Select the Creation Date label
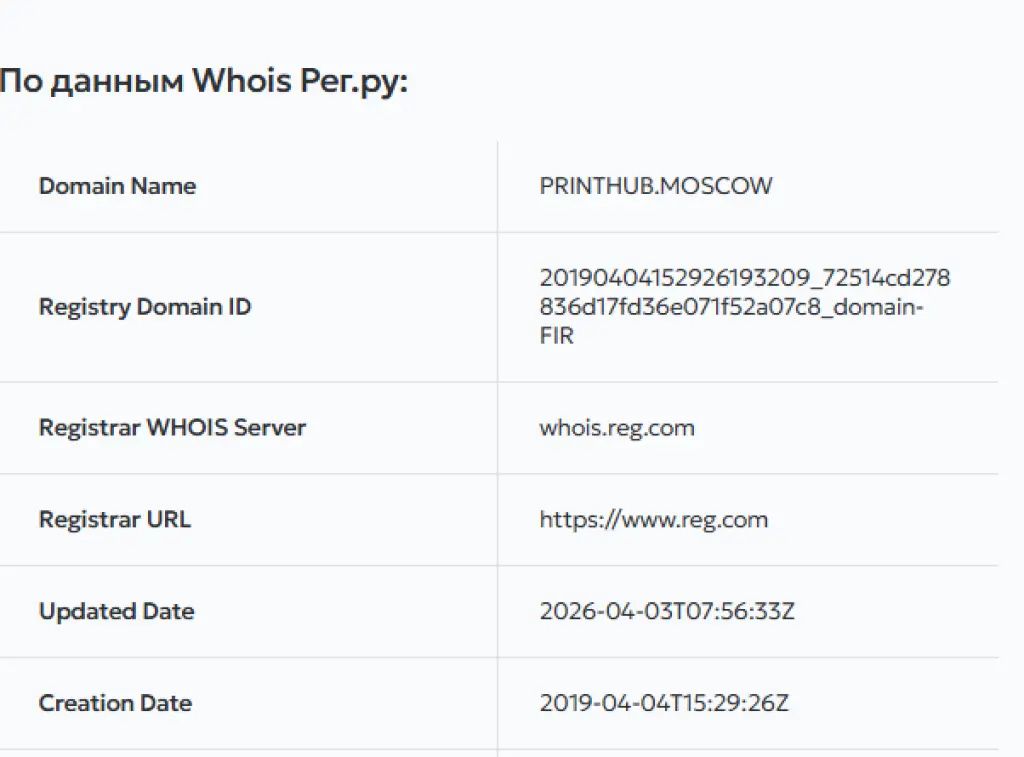This screenshot has height=757, width=1024. [x=116, y=703]
